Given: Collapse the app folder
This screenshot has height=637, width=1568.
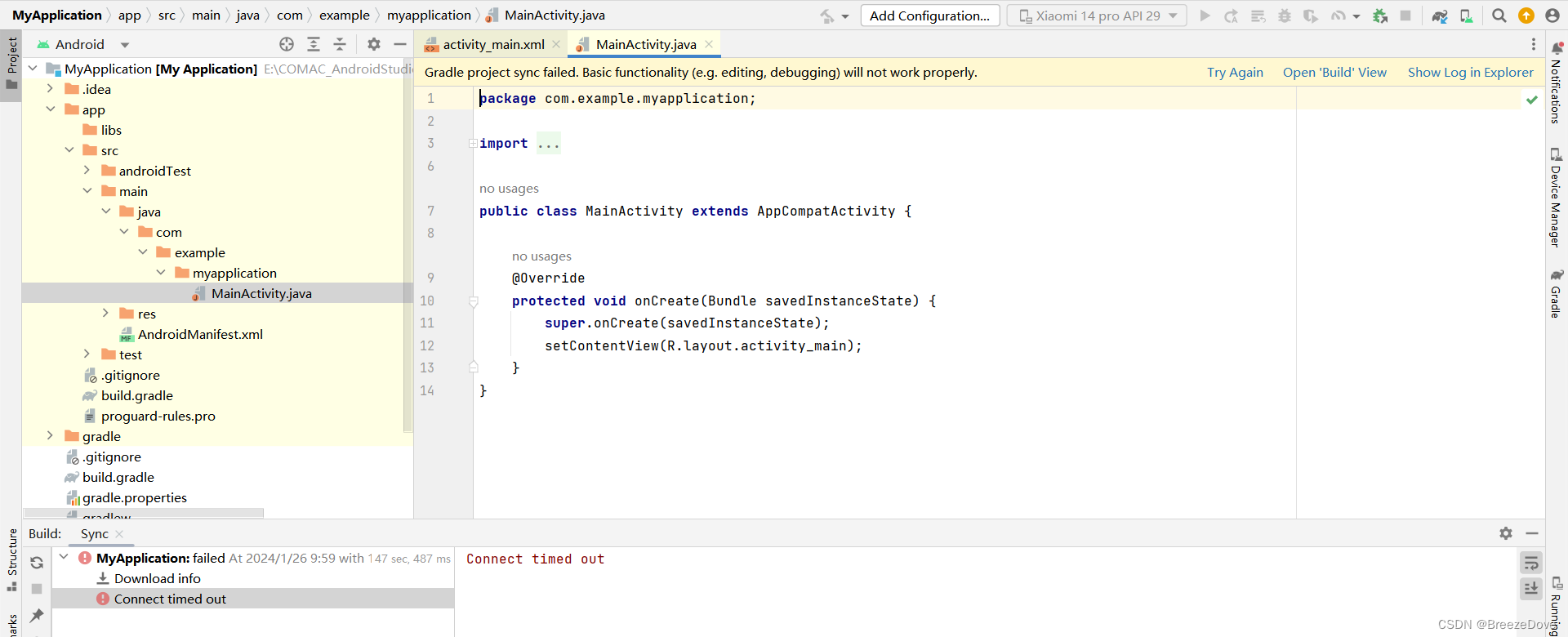Looking at the screenshot, I should (50, 109).
